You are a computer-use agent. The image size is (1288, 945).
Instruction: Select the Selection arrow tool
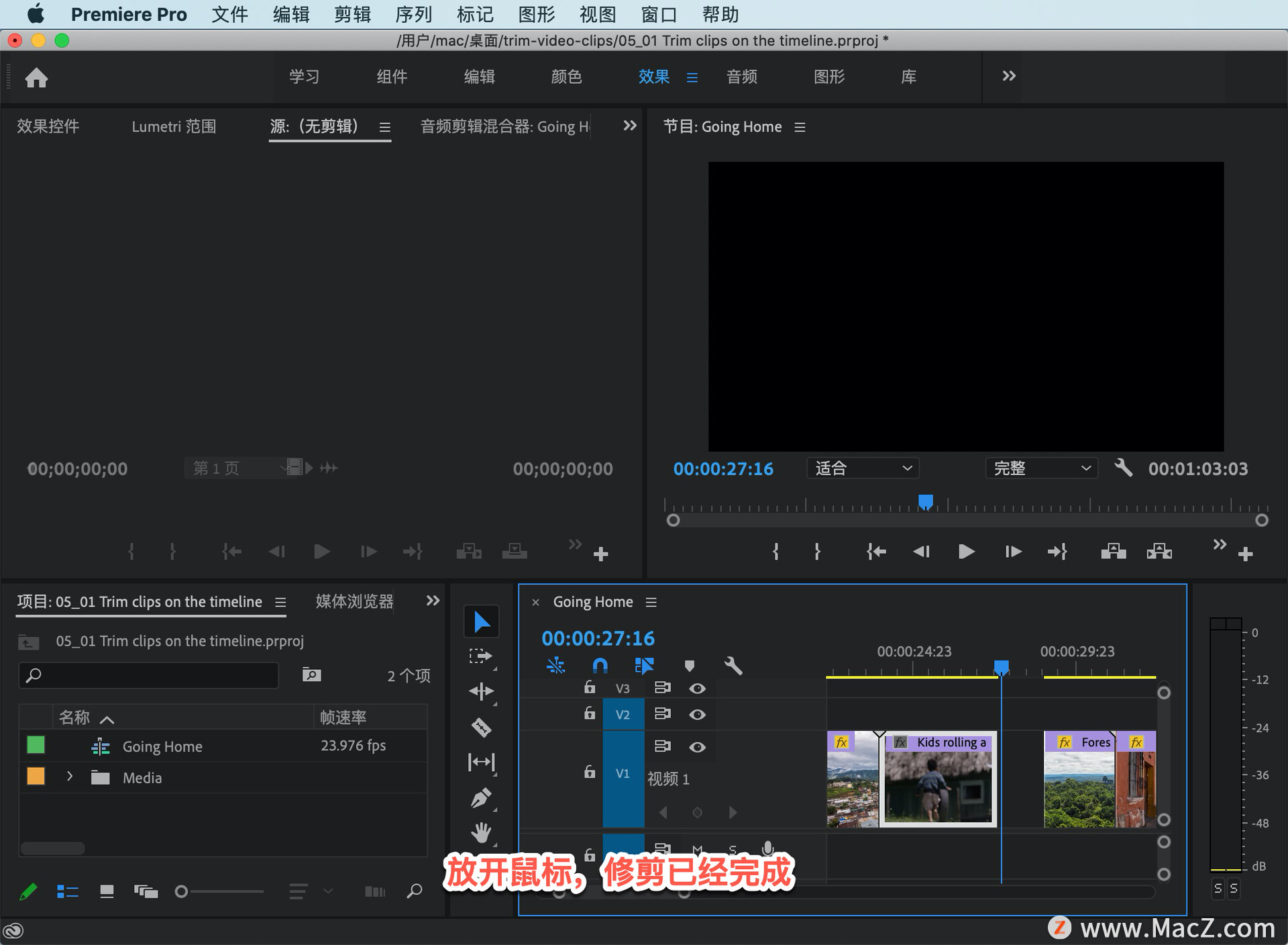click(481, 622)
